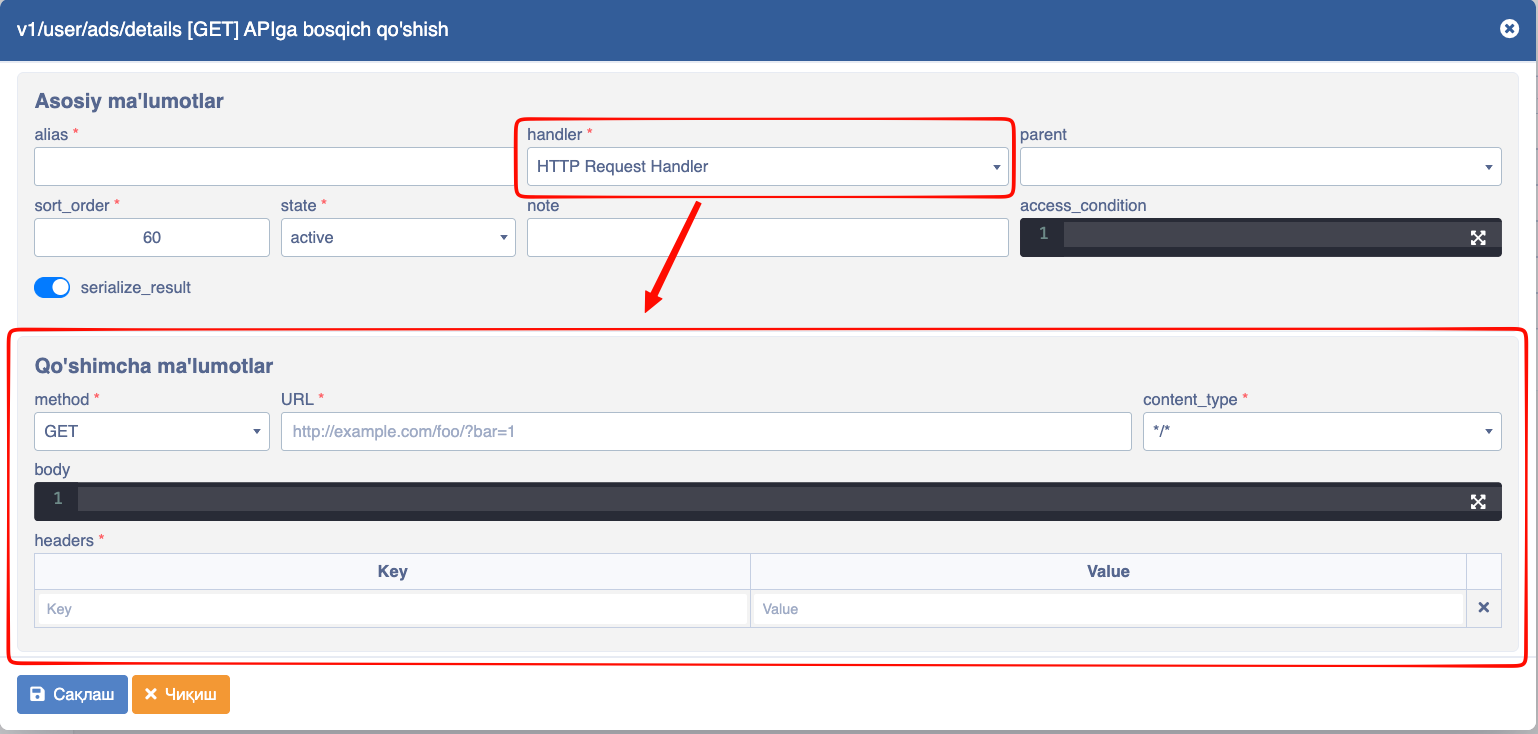Click the serialize_result label text
Viewport: 1538px width, 734px height.
(135, 287)
